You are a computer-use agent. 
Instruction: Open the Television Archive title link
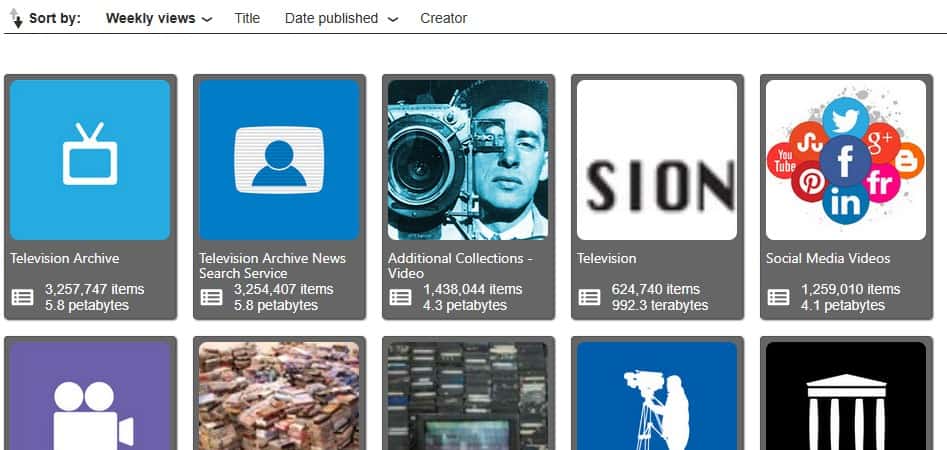[x=65, y=258]
